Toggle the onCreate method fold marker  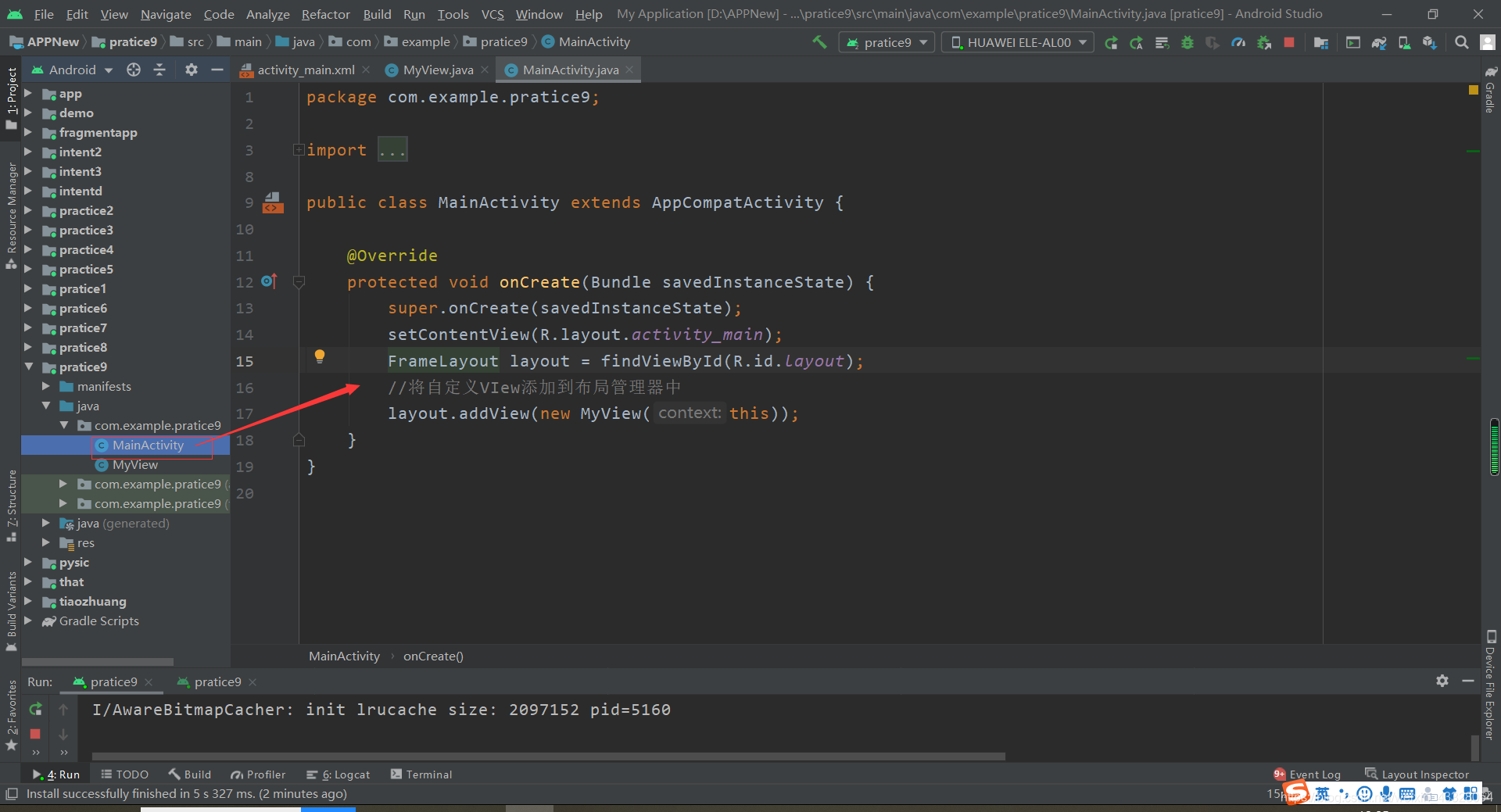(x=299, y=281)
